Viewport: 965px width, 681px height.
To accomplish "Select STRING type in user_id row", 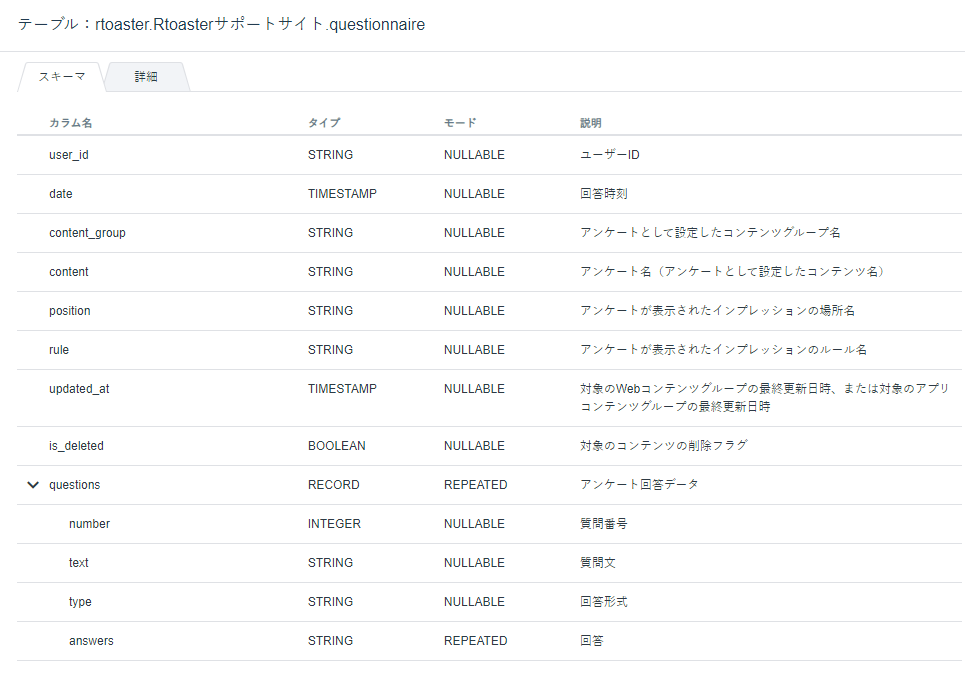I will (330, 155).
